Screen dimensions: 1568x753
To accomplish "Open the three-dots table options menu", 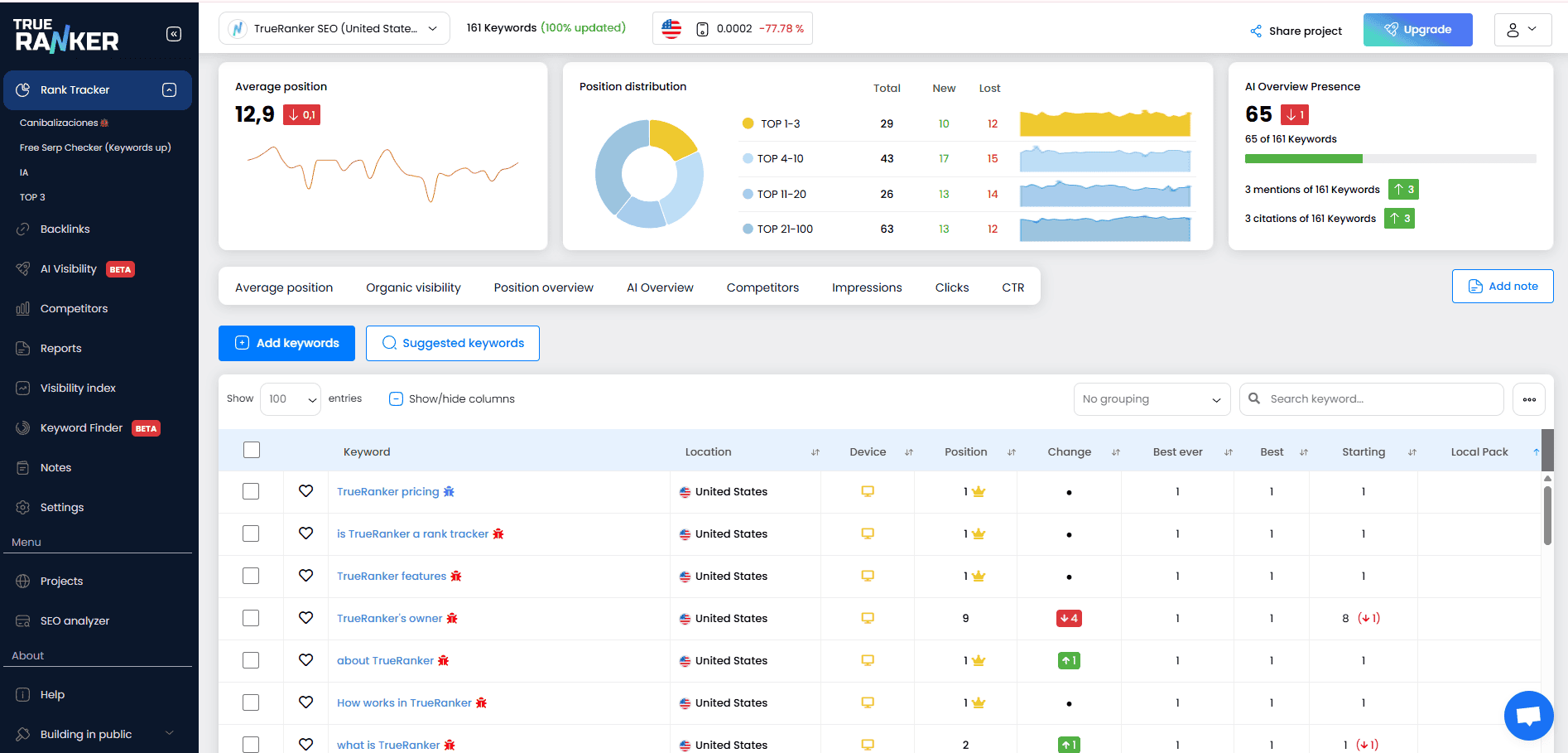I will (1528, 399).
